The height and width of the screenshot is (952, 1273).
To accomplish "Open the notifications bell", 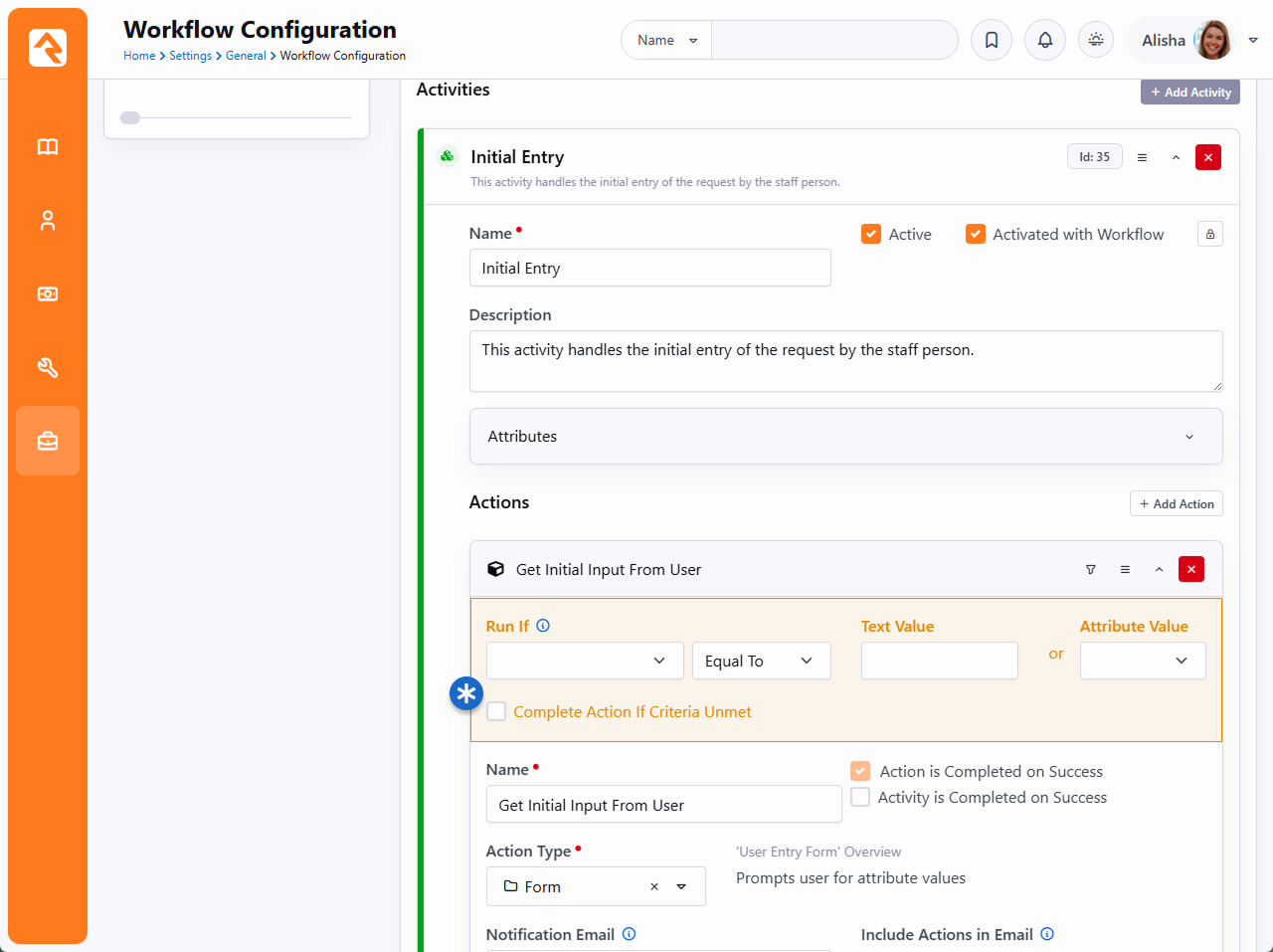I will pos(1045,40).
